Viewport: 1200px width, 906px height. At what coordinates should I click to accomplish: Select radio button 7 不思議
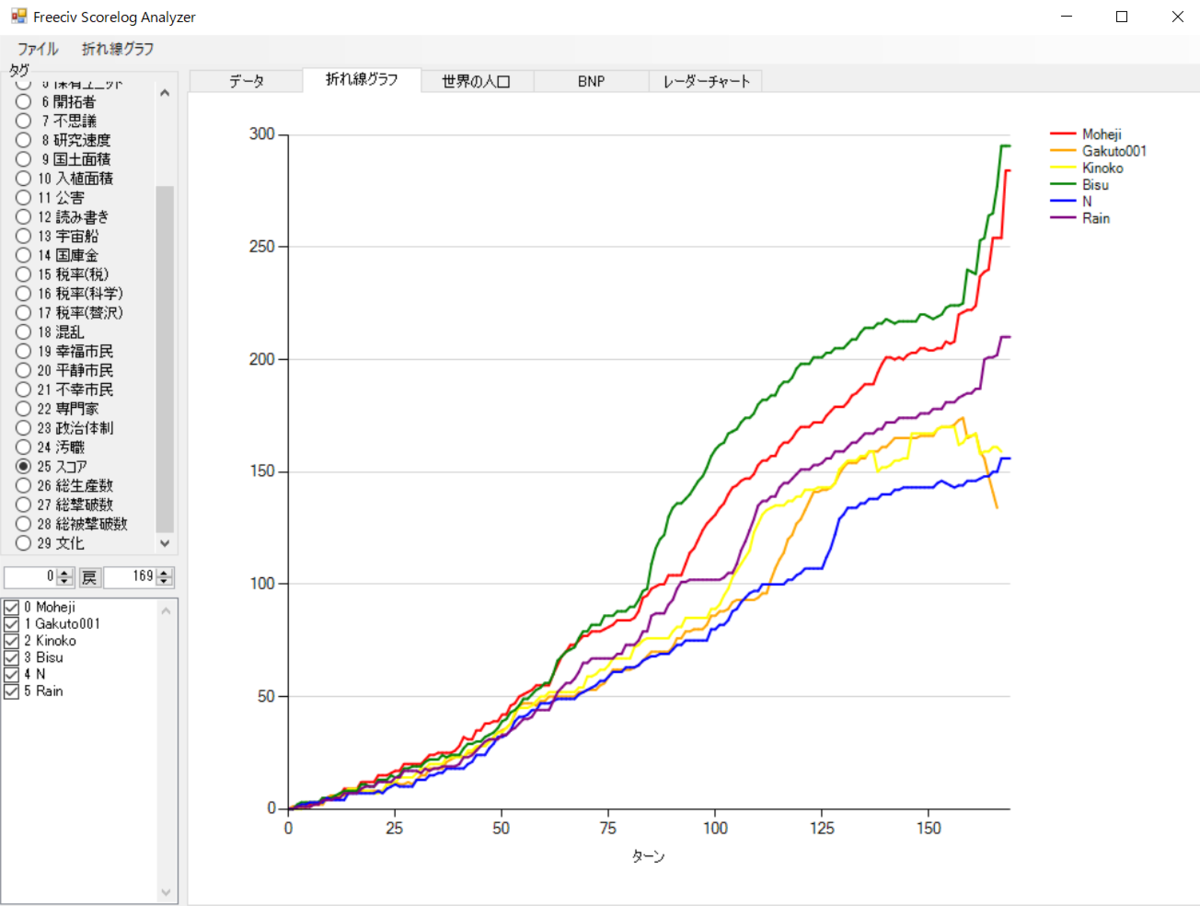[x=23, y=120]
